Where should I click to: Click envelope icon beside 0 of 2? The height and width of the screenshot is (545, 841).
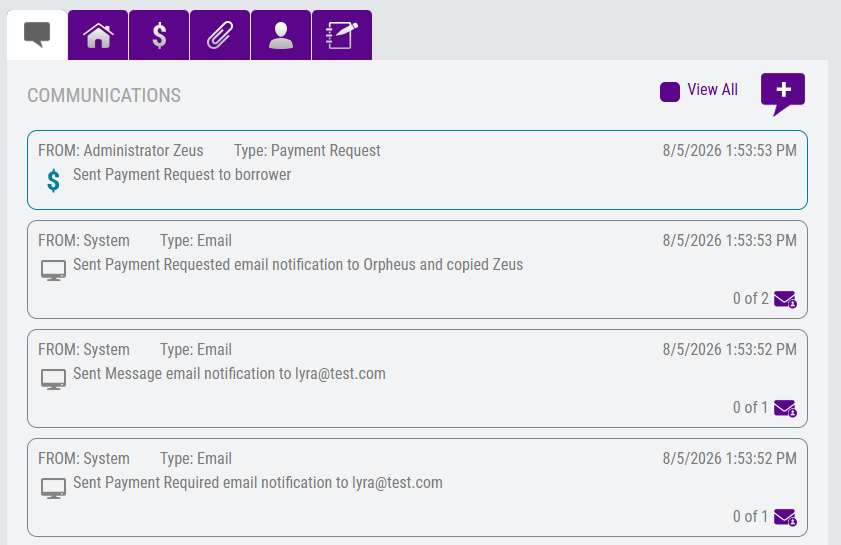click(785, 299)
